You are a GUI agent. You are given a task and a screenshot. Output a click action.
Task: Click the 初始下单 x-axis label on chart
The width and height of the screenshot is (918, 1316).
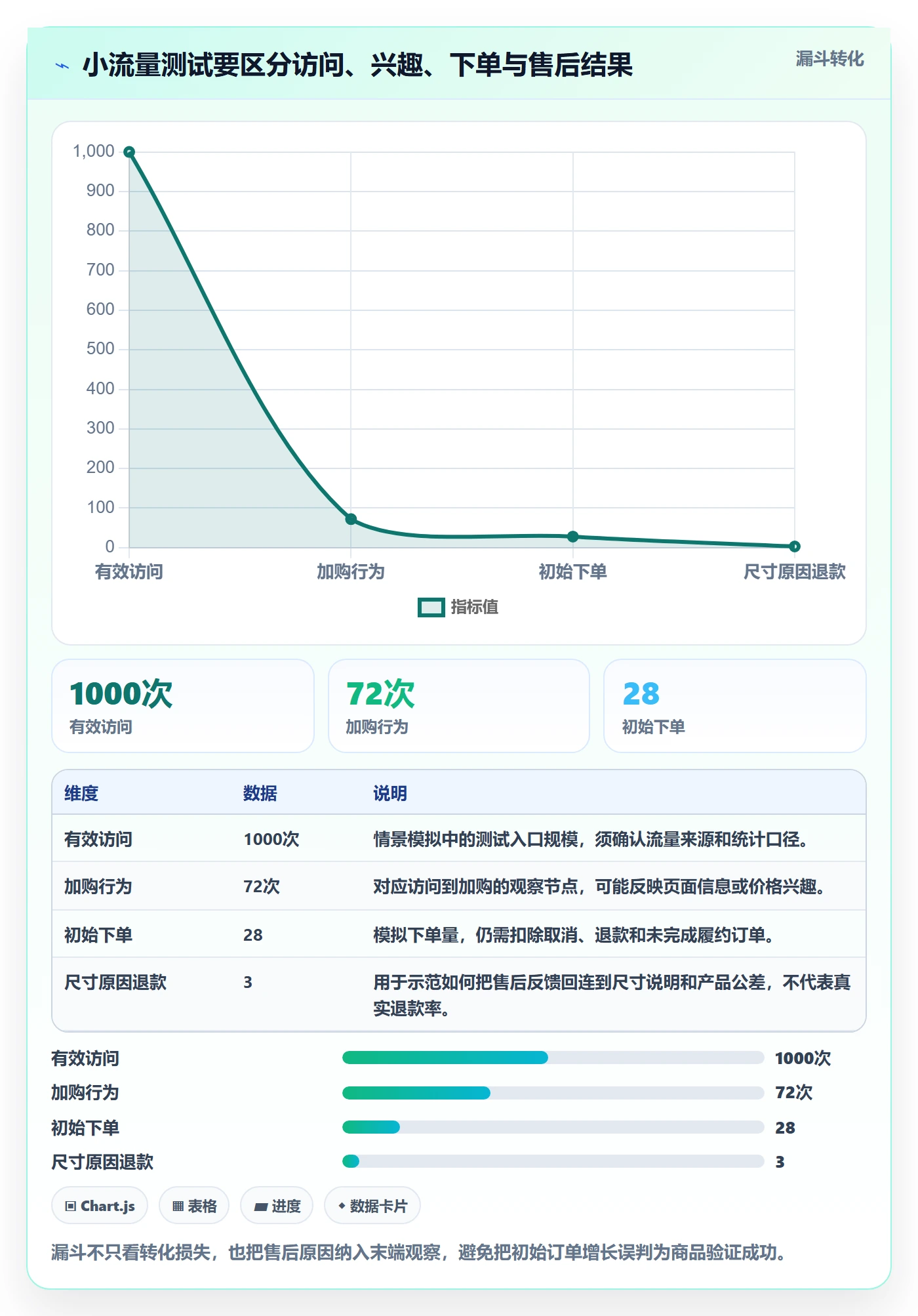click(x=572, y=572)
